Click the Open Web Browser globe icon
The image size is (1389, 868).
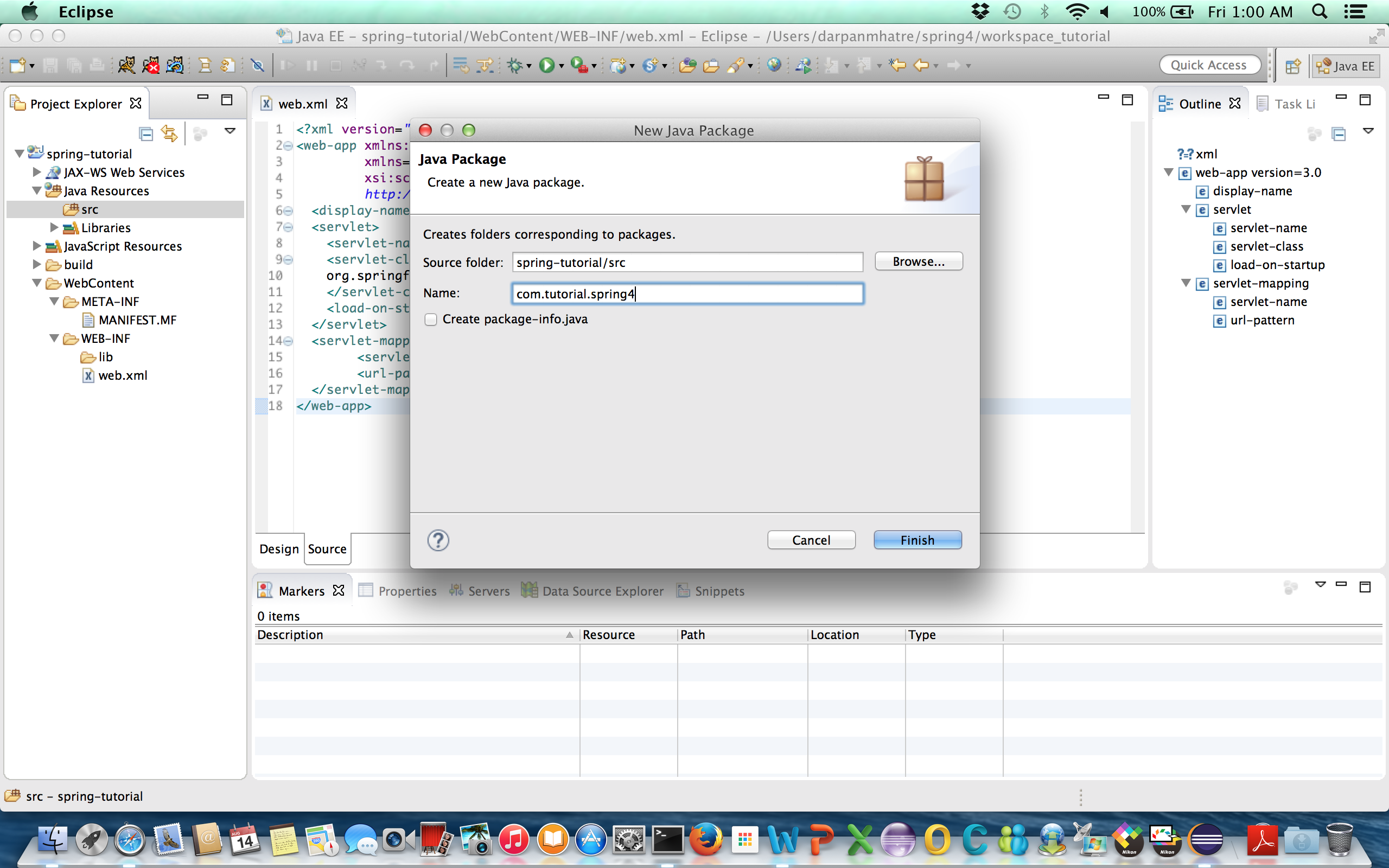774,66
